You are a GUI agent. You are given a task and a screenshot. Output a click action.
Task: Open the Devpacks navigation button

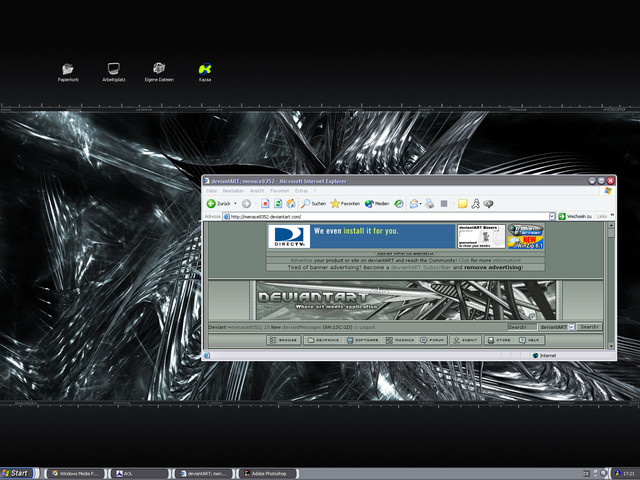[323, 340]
